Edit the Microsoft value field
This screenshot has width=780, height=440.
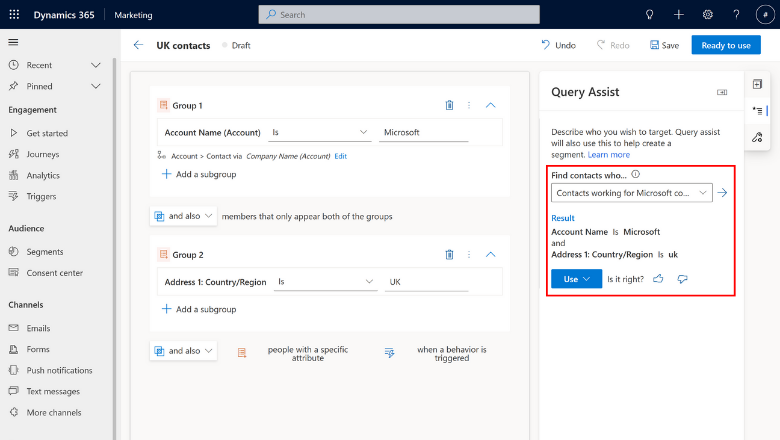(423, 132)
